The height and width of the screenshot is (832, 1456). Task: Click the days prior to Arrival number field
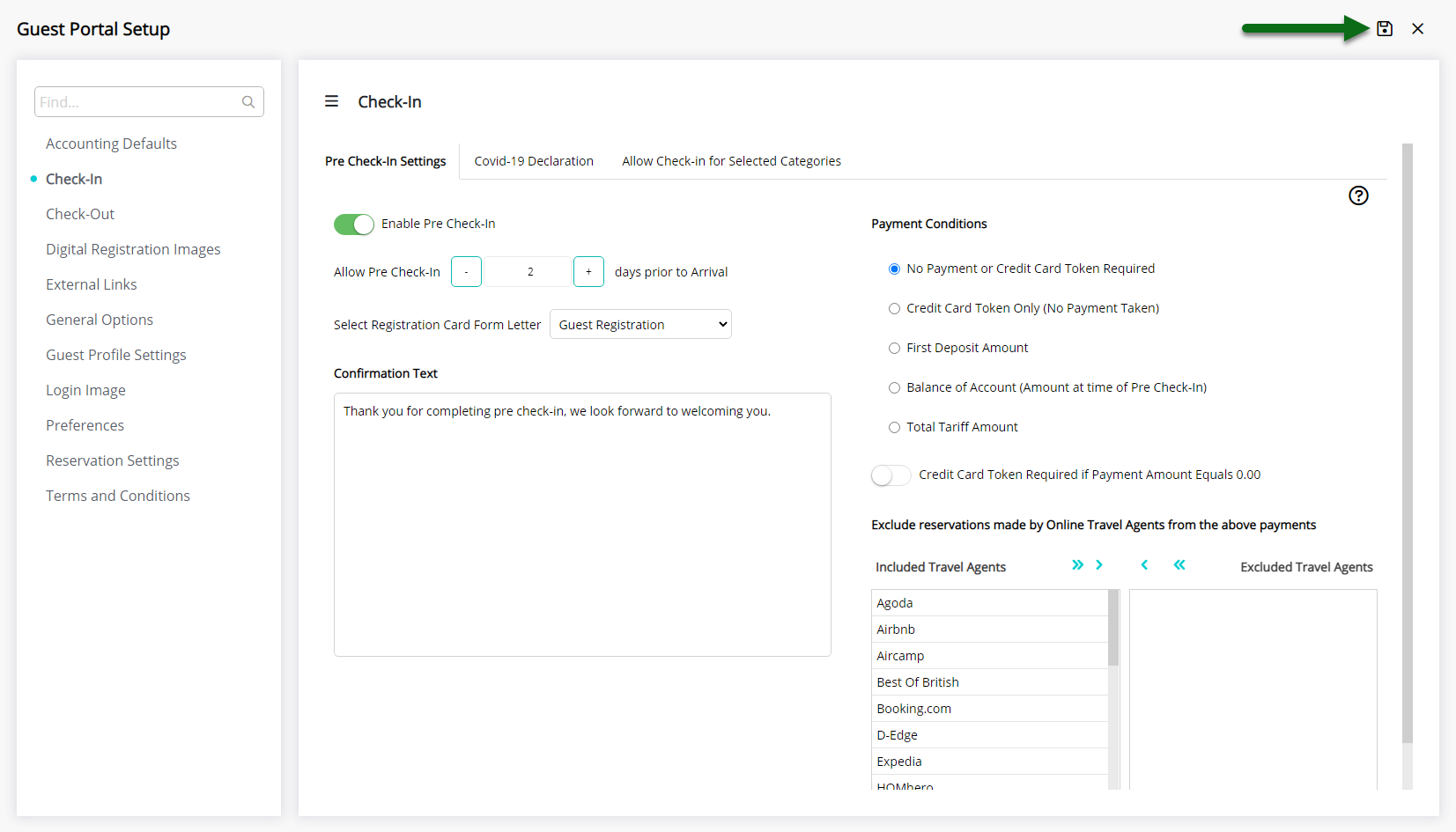(528, 272)
